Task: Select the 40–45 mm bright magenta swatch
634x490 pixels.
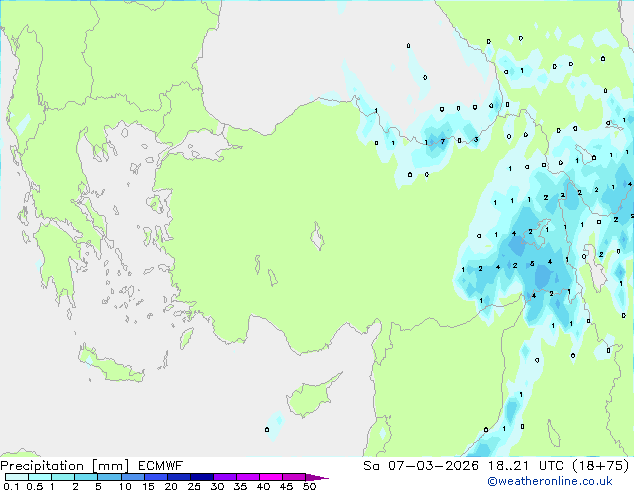Action: (271, 477)
